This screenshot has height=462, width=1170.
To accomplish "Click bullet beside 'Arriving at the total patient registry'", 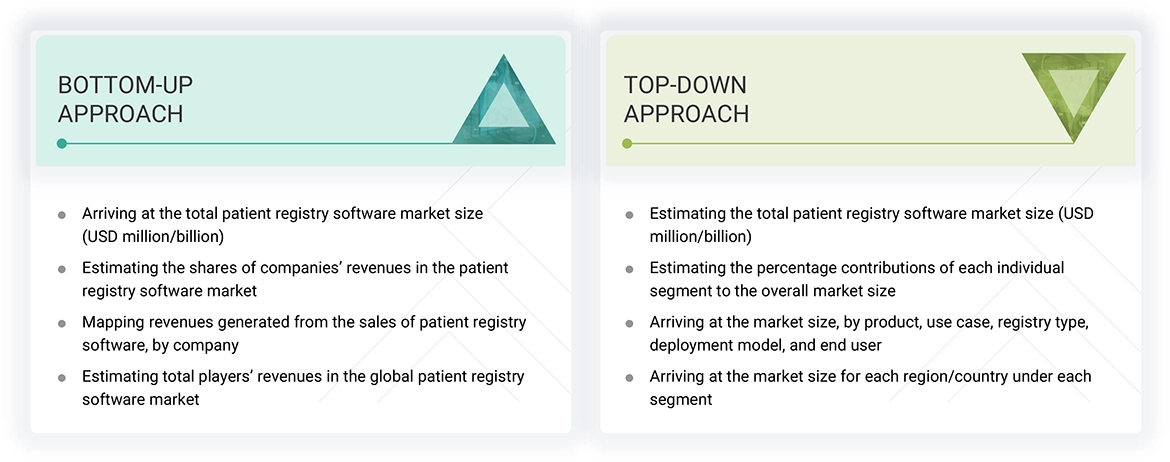I will point(62,214).
